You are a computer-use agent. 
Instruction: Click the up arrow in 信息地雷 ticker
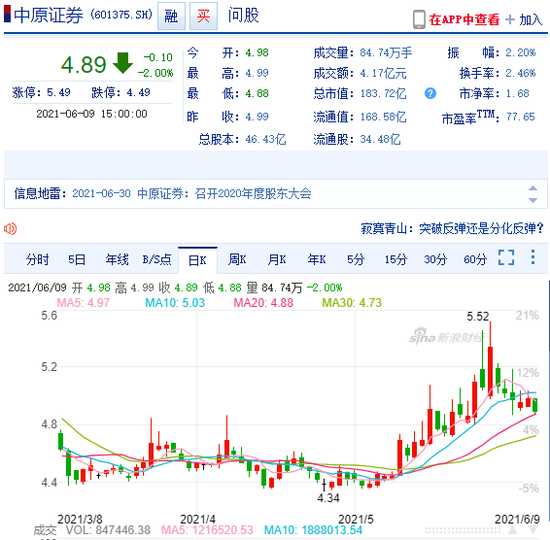click(533, 188)
